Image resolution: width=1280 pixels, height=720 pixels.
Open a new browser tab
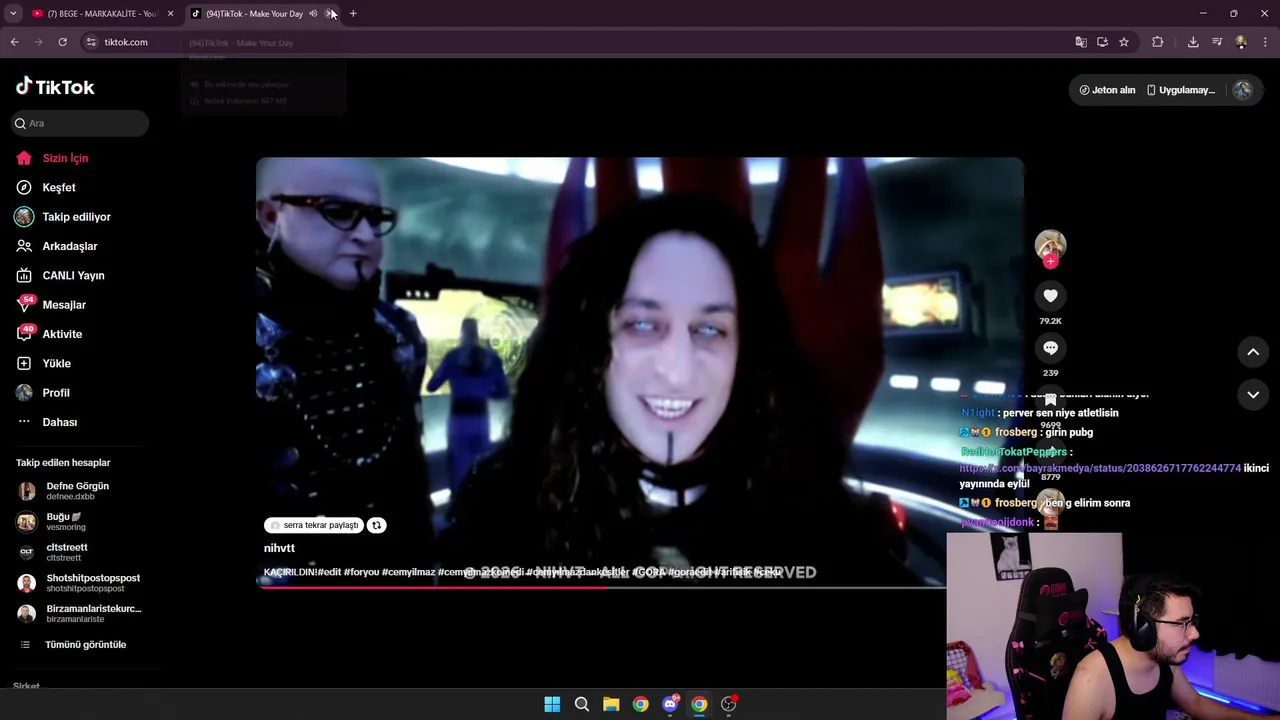353,14
